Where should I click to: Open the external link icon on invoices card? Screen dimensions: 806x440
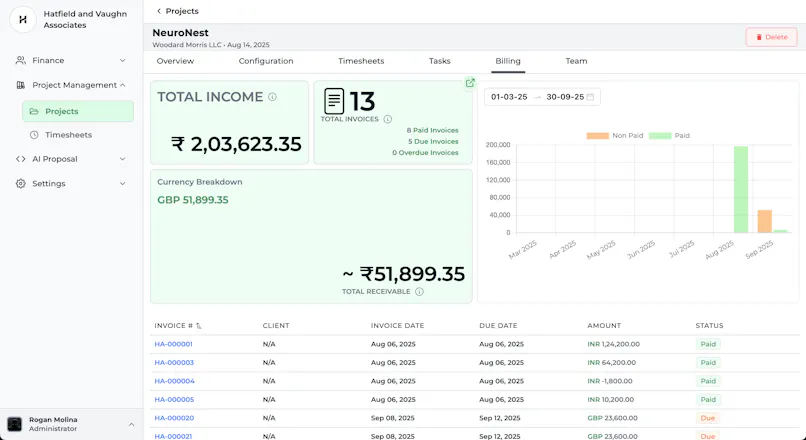tap(470, 83)
